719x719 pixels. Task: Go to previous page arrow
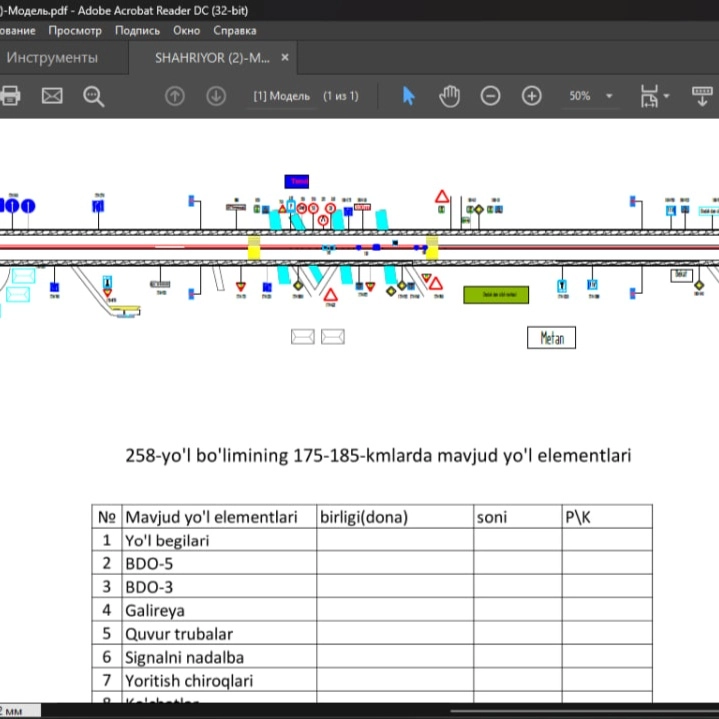tap(175, 96)
